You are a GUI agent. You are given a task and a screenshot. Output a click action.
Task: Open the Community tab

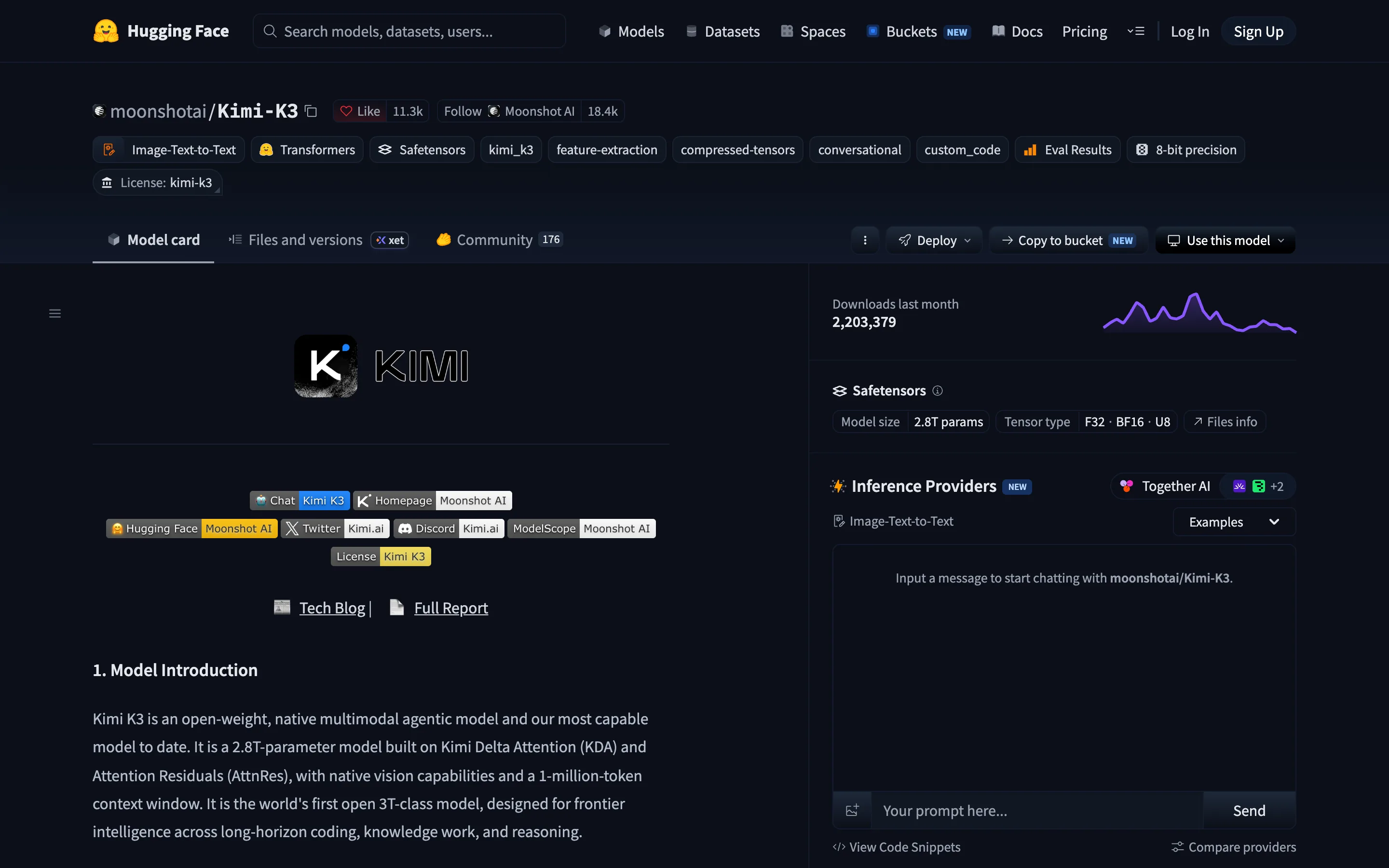point(499,240)
